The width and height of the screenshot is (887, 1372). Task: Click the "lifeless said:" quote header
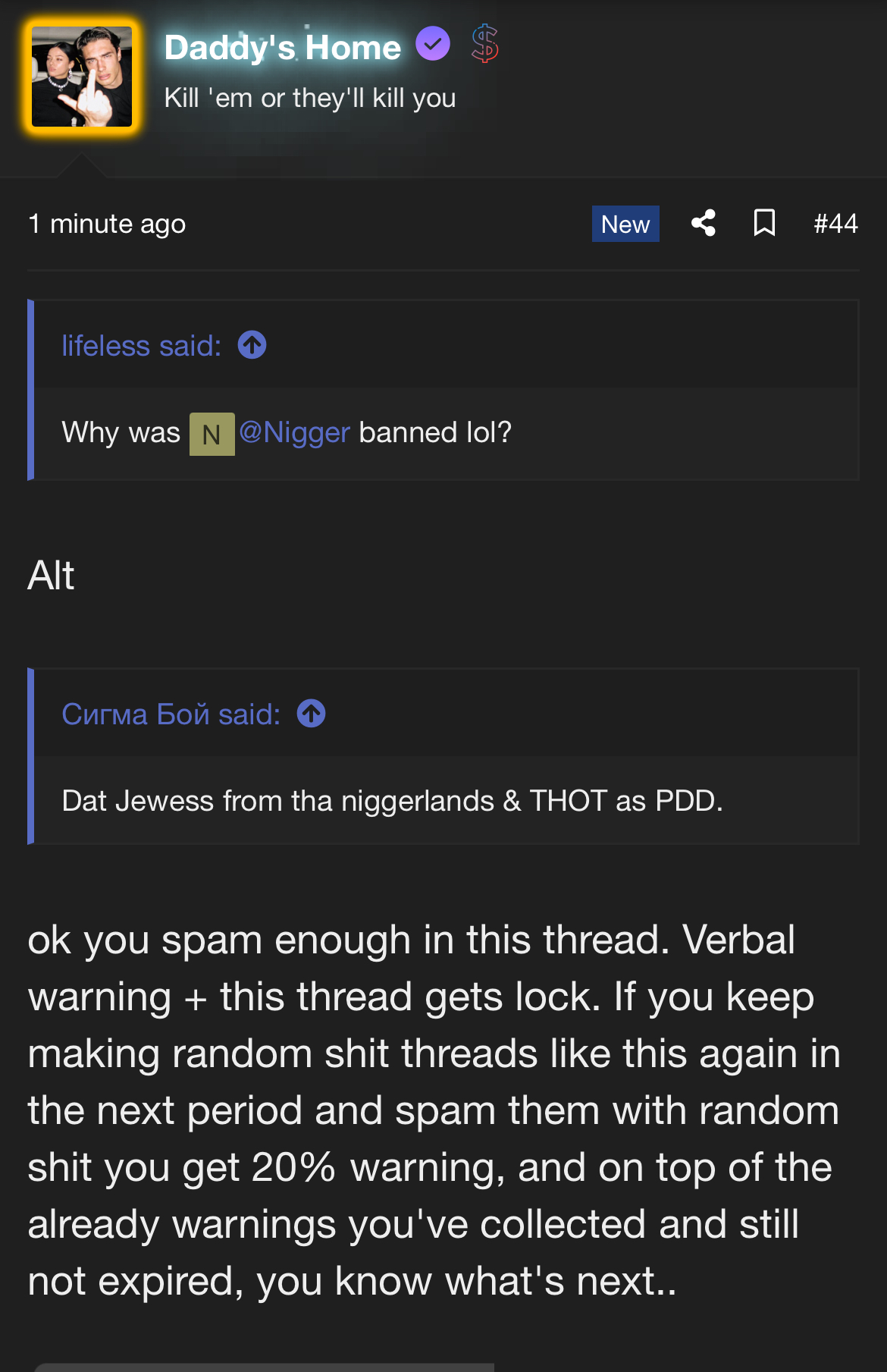pos(142,346)
